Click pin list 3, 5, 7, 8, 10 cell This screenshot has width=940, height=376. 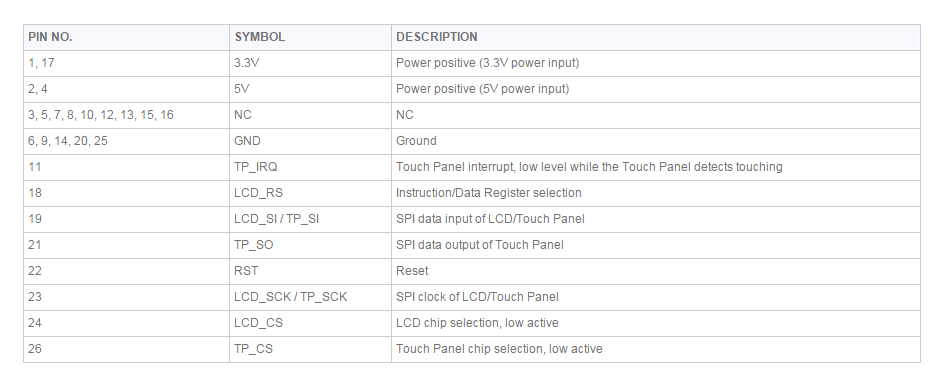(x=126, y=115)
